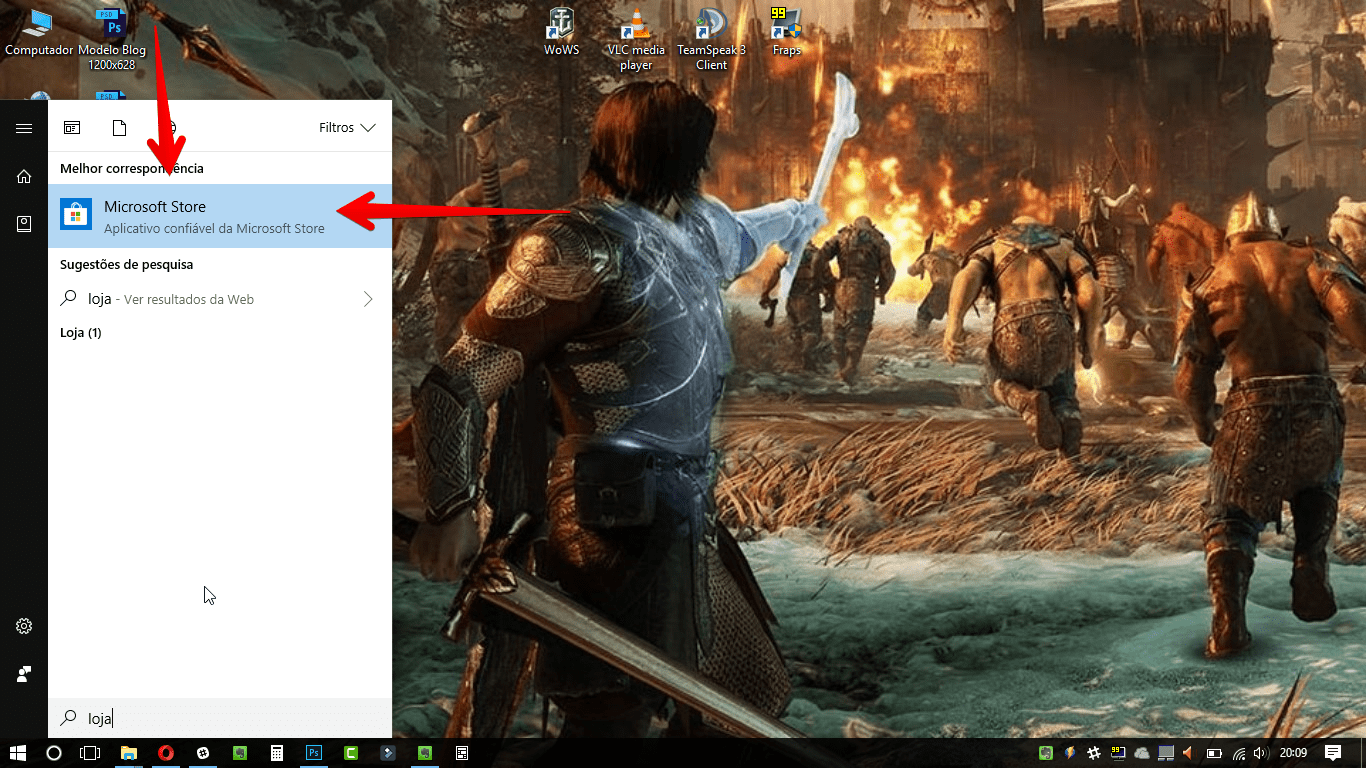1366x768 pixels.
Task: Select the Modelo Blog 1200x628 desktop file
Action: [111, 40]
